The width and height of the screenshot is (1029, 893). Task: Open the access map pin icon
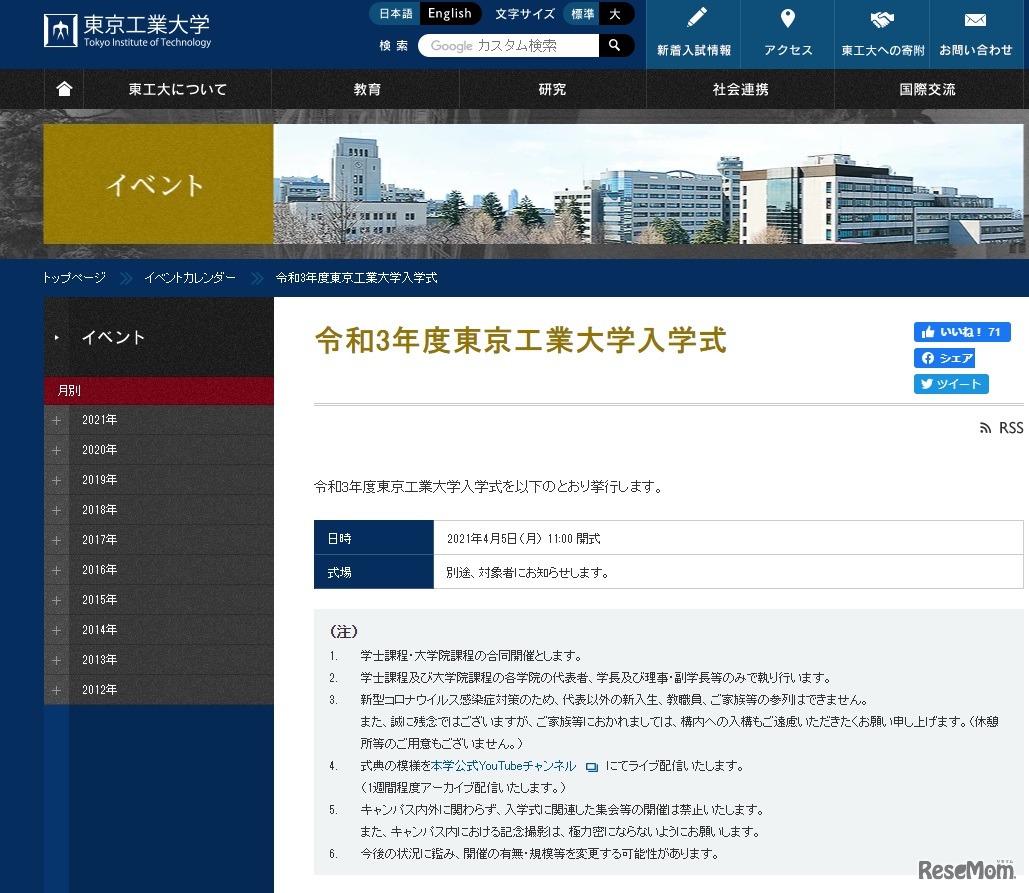tap(787, 19)
